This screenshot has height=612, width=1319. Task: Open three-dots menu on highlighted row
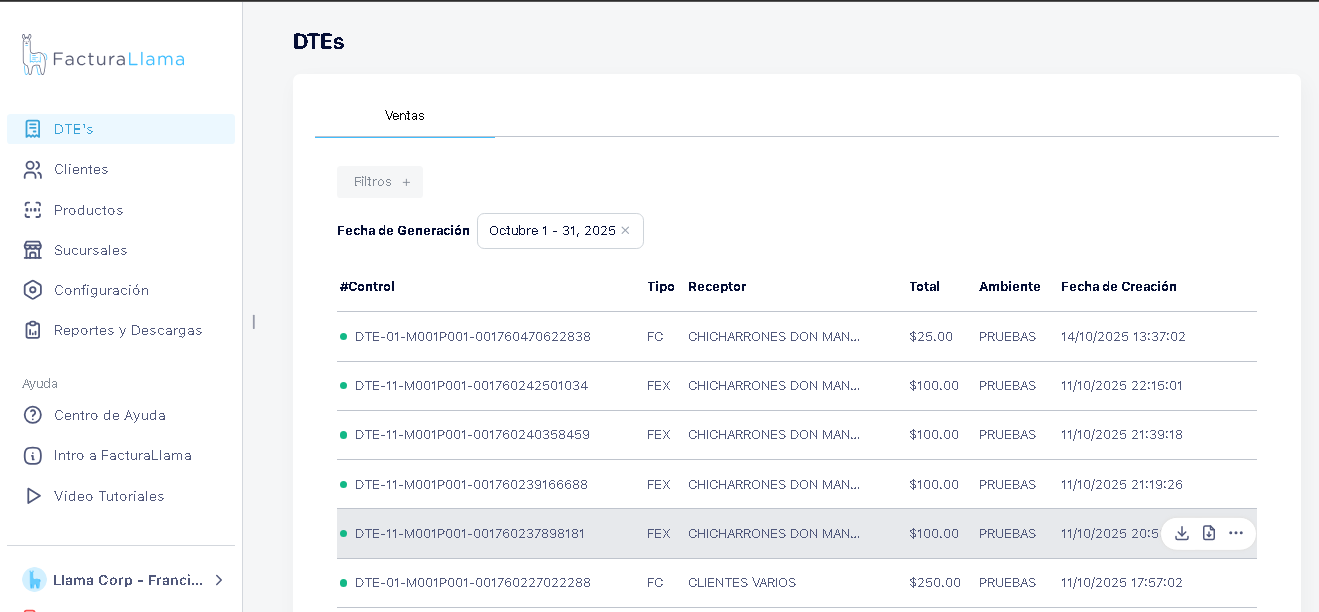pos(1236,533)
